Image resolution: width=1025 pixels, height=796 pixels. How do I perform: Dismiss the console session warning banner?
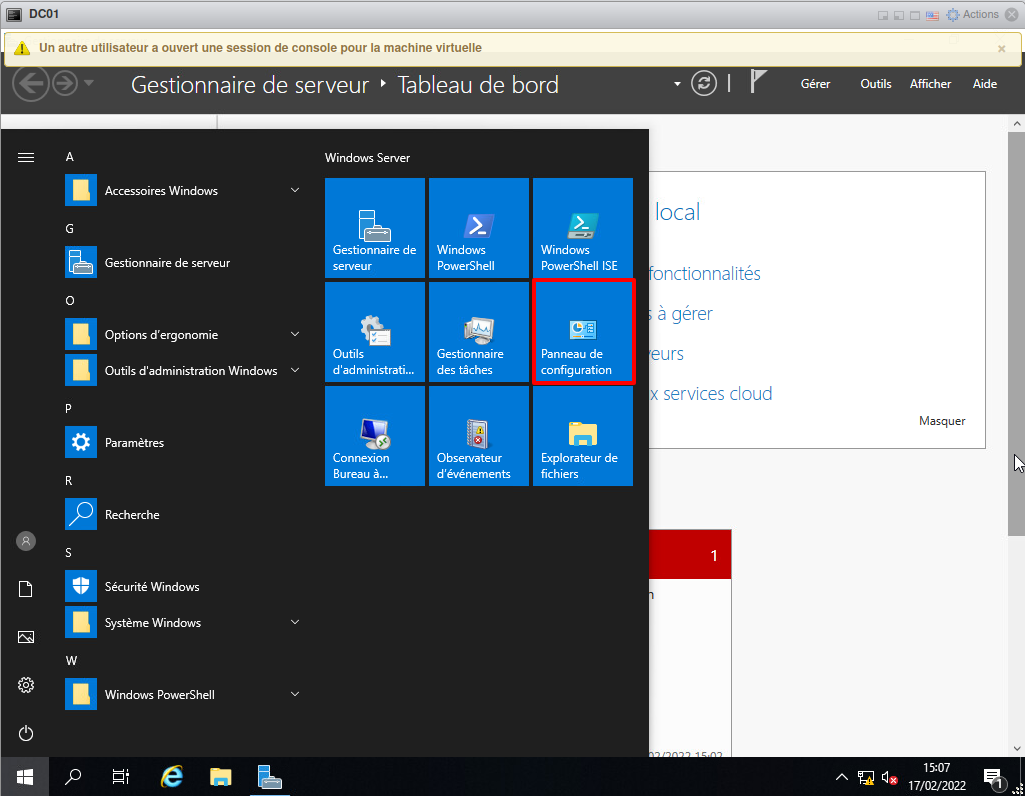pos(1001,48)
